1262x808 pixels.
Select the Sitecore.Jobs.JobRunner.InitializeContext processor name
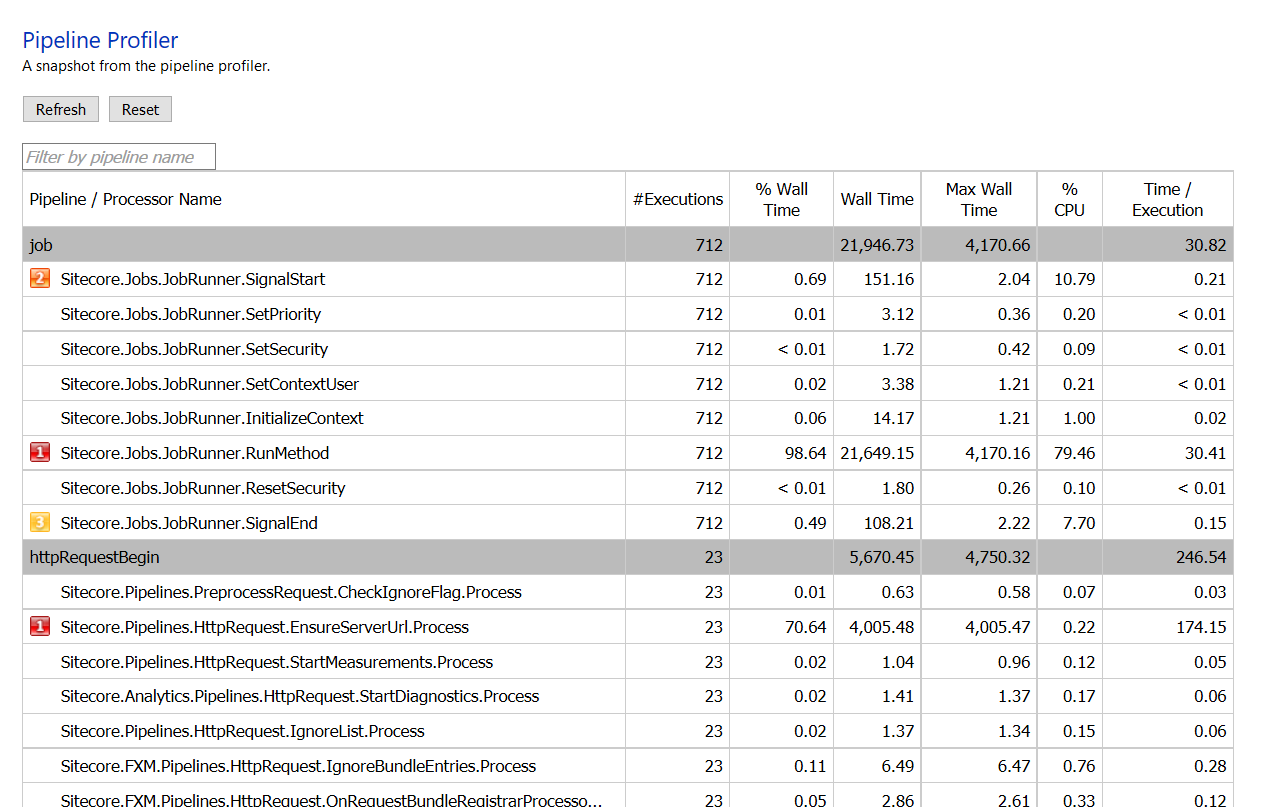pyautogui.click(x=212, y=418)
